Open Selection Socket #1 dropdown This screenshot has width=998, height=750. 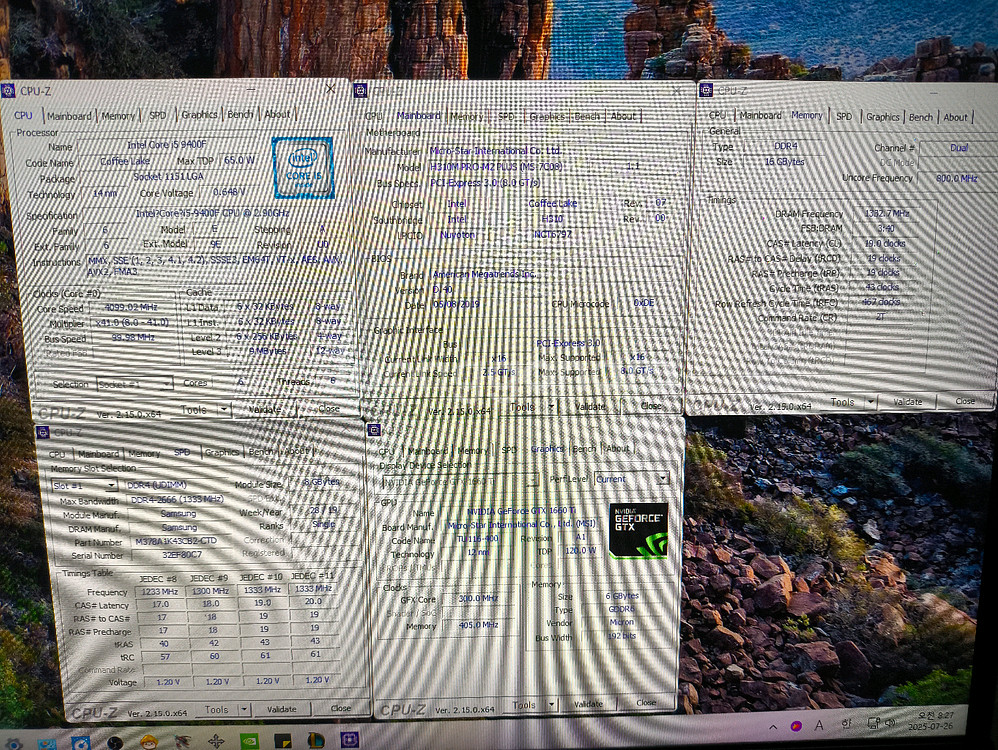pyautogui.click(x=134, y=384)
